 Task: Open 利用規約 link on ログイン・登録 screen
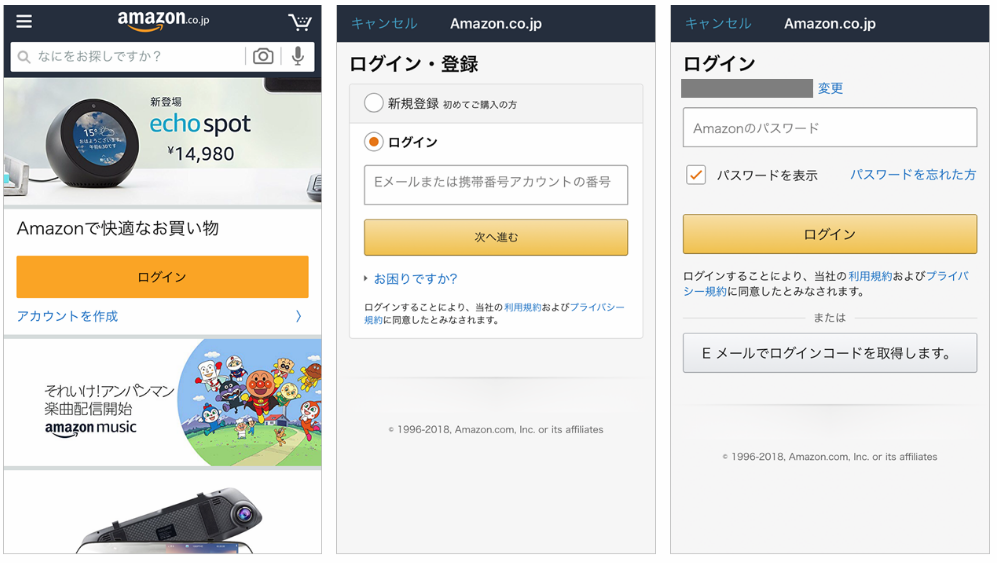point(522,307)
